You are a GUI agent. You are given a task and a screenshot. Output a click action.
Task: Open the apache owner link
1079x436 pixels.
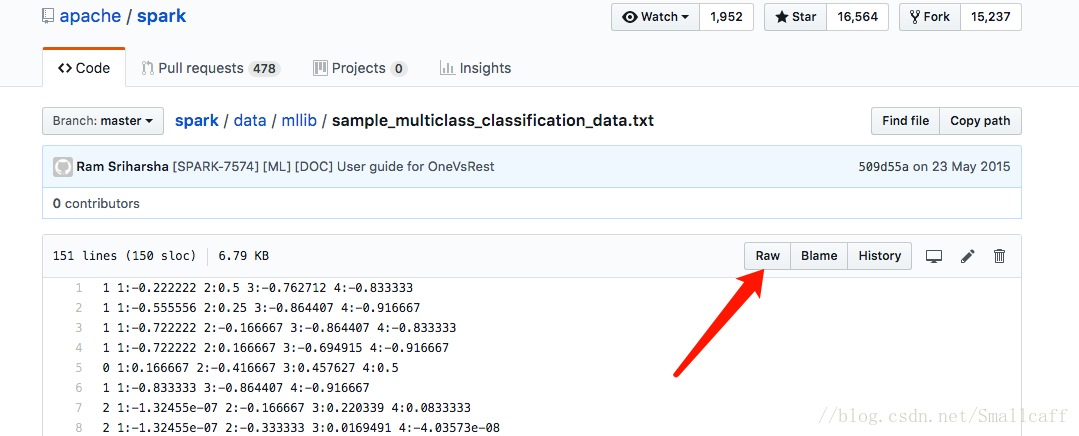coord(91,17)
